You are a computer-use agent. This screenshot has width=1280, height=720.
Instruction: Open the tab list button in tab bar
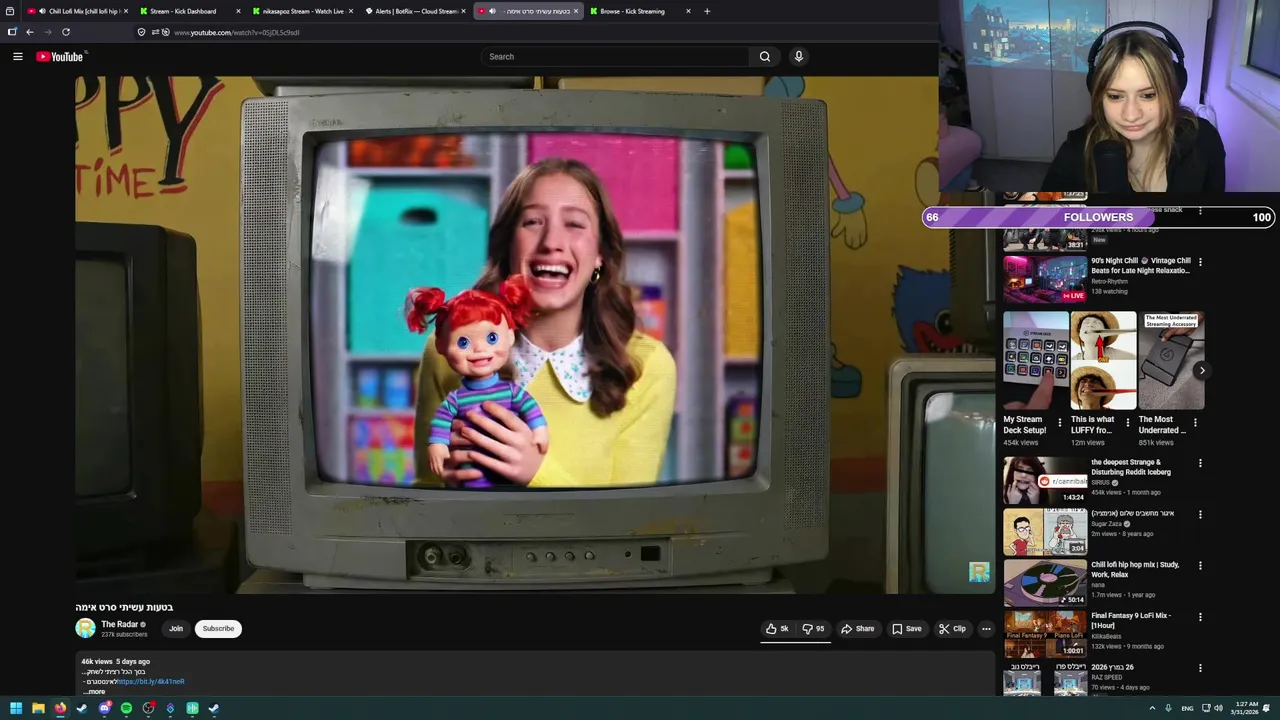[x=10, y=11]
